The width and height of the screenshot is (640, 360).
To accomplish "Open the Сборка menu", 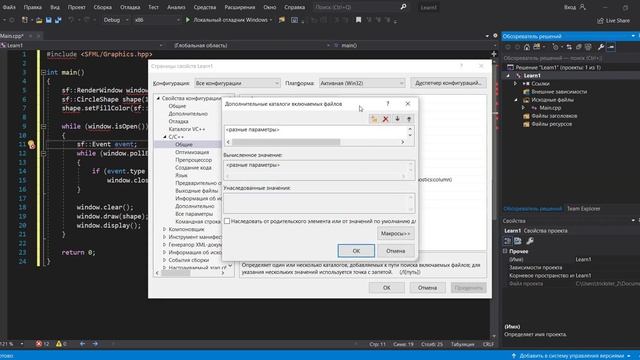I will click(x=102, y=7).
